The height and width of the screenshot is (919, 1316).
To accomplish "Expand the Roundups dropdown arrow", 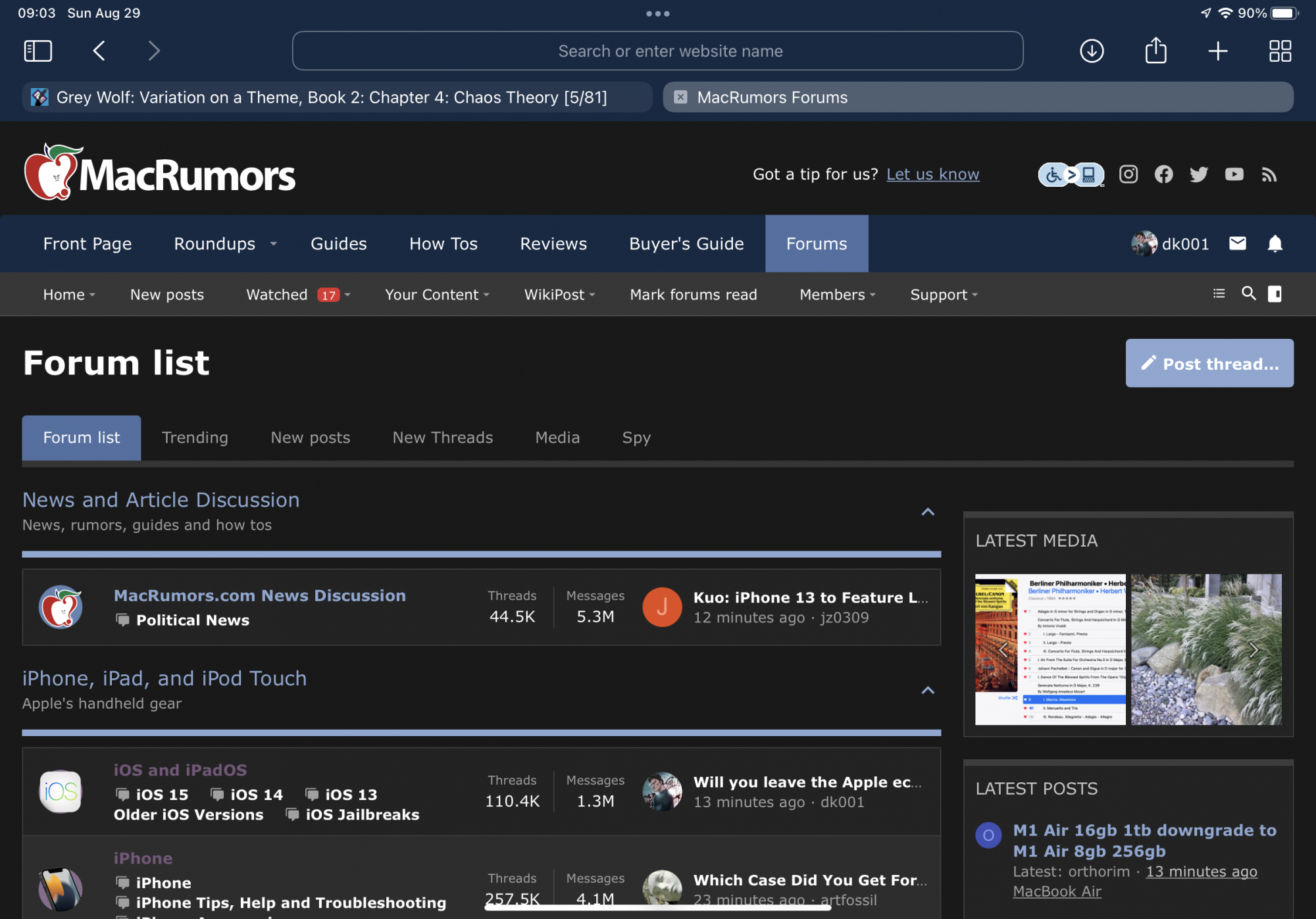I will (274, 244).
